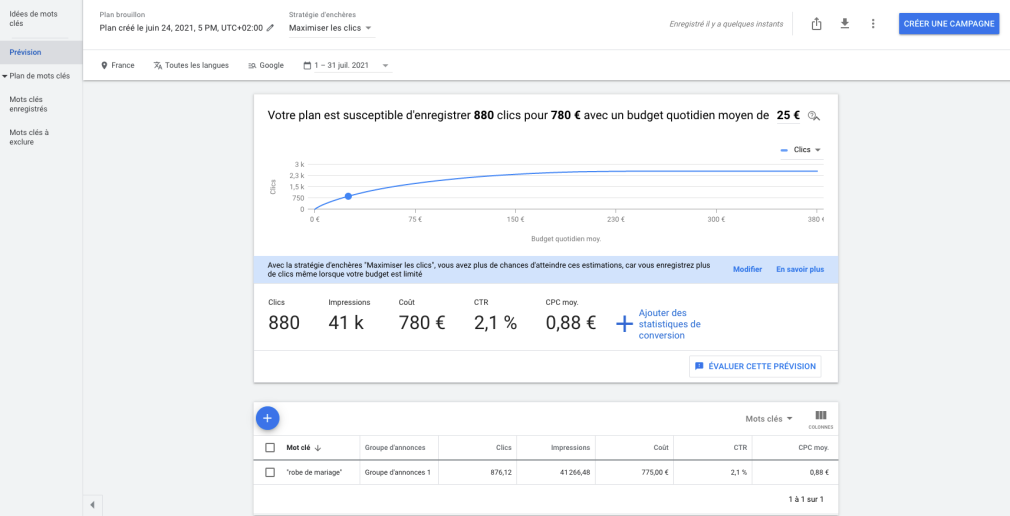This screenshot has width=1010, height=516.
Task: Check the "robe de mariage" row checkbox
Action: (270, 472)
